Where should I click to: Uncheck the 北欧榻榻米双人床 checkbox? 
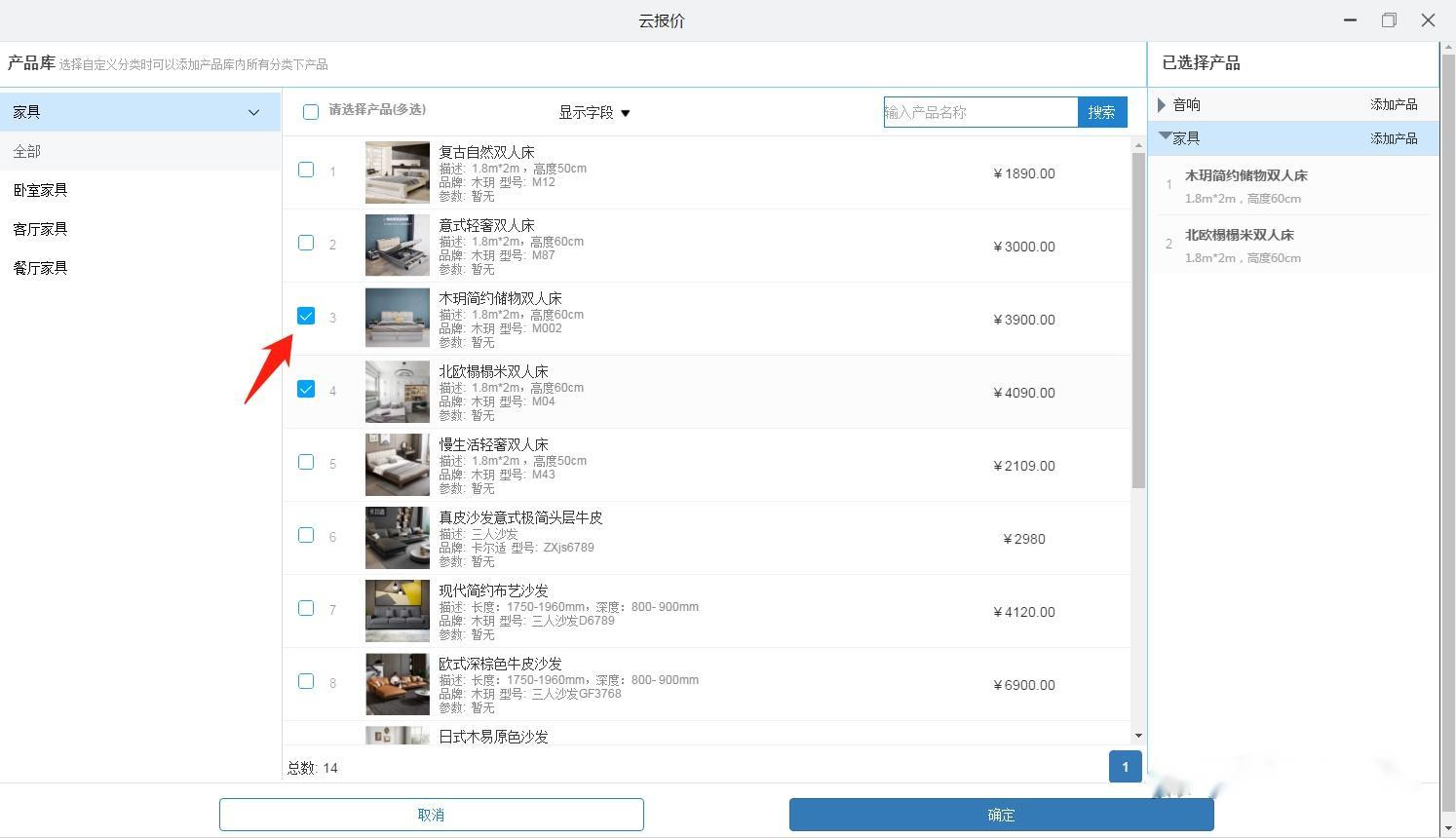(306, 389)
